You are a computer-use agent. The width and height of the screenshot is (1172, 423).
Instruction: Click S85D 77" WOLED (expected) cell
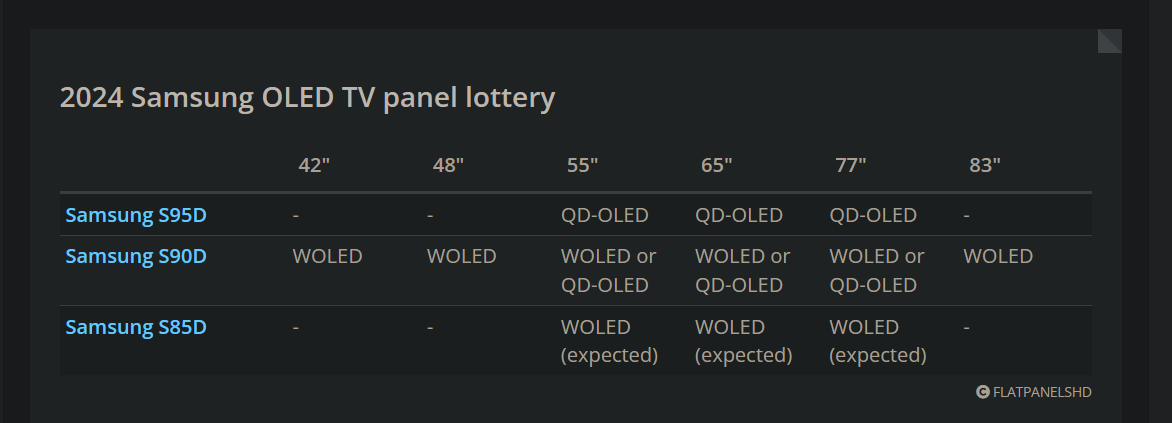pos(878,341)
